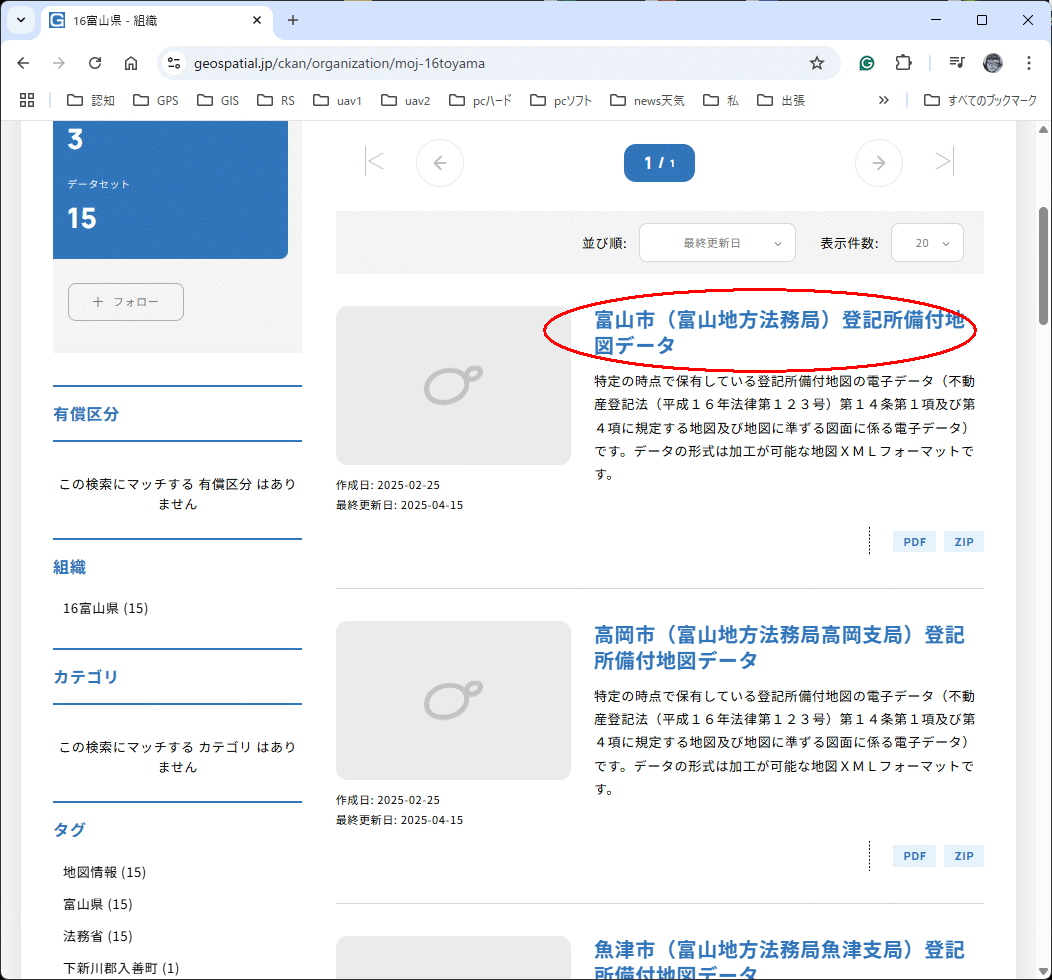Image resolution: width=1052 pixels, height=980 pixels.
Task: Click the ZIP tag of the 高岡市 dataset
Action: tap(964, 856)
